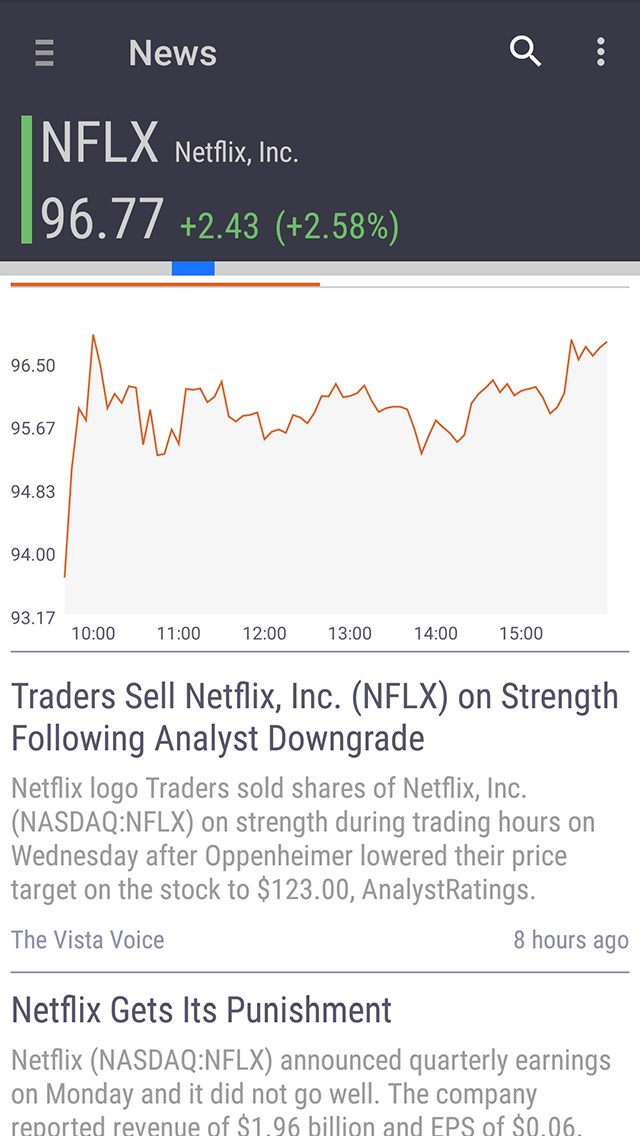Image resolution: width=640 pixels, height=1136 pixels.
Task: Tap the 96.77 stock price
Action: (x=102, y=220)
